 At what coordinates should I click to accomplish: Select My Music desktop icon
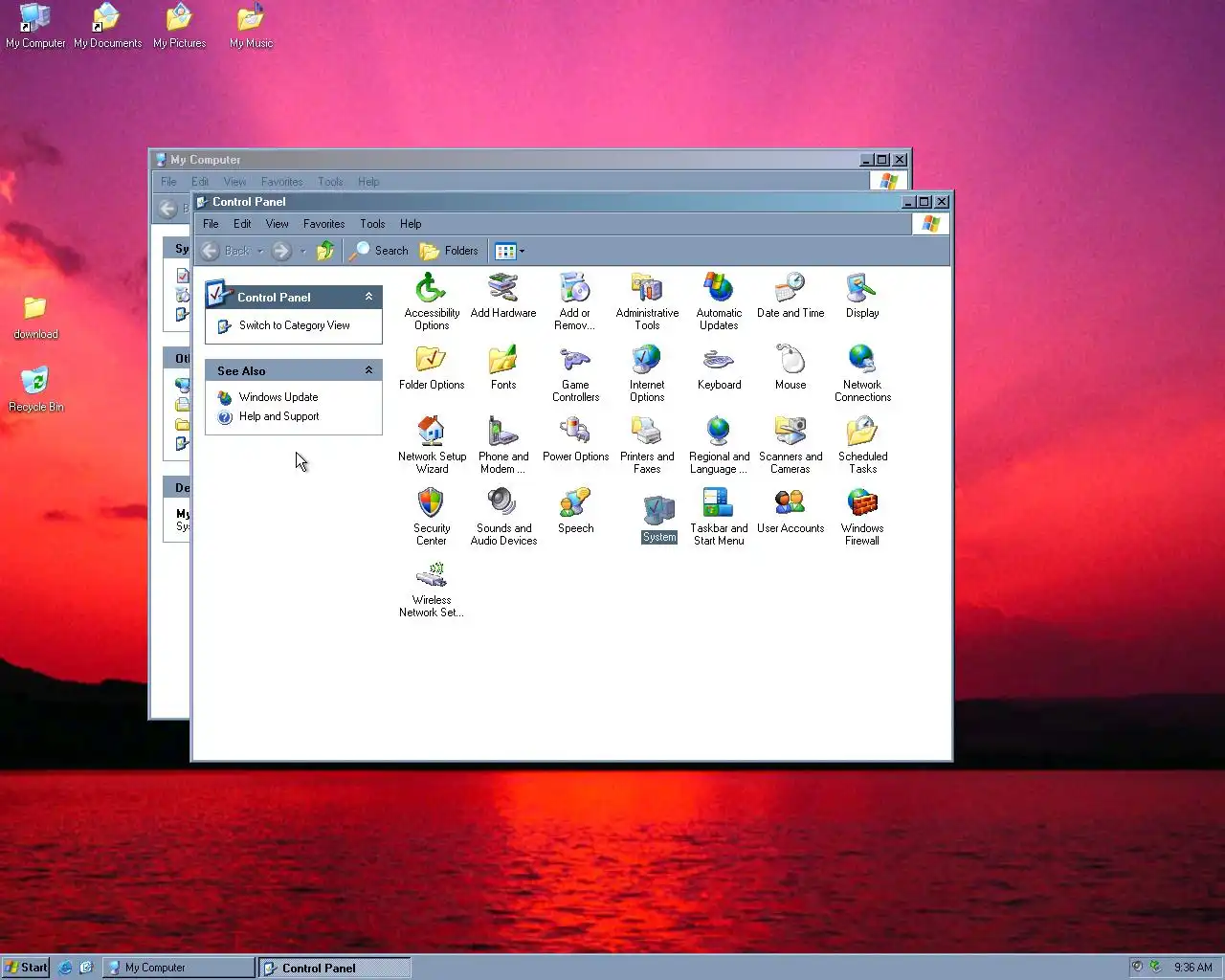click(x=251, y=26)
